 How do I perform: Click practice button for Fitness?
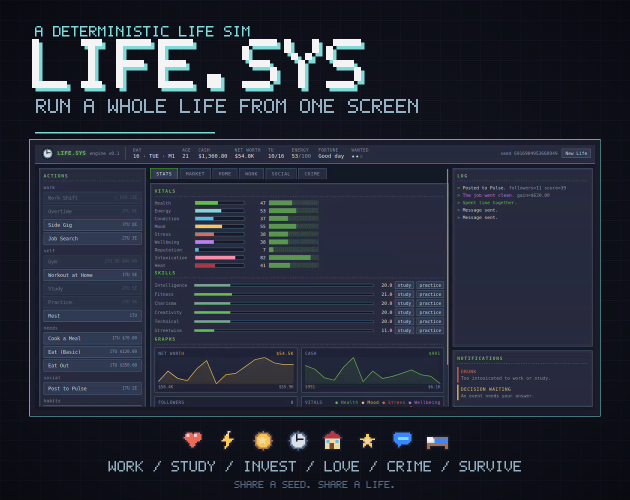click(430, 294)
